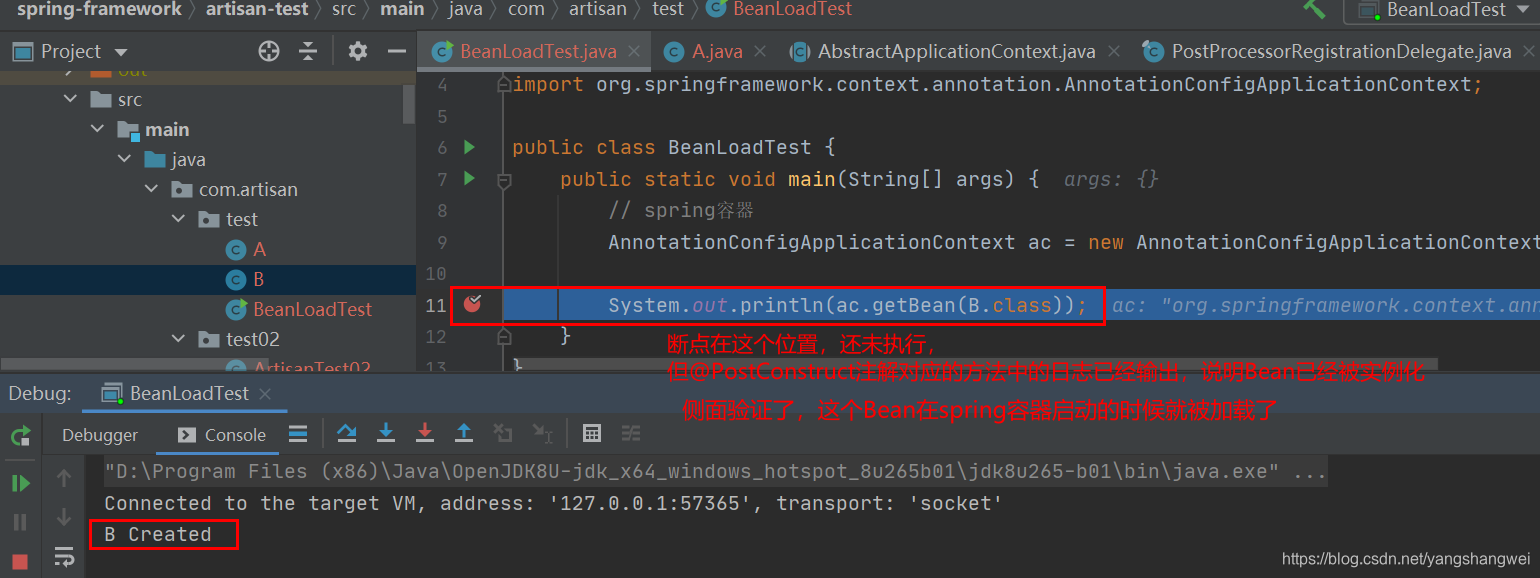
Task: Close the AbstractApplicationContext.java tab
Action: (x=1114, y=51)
